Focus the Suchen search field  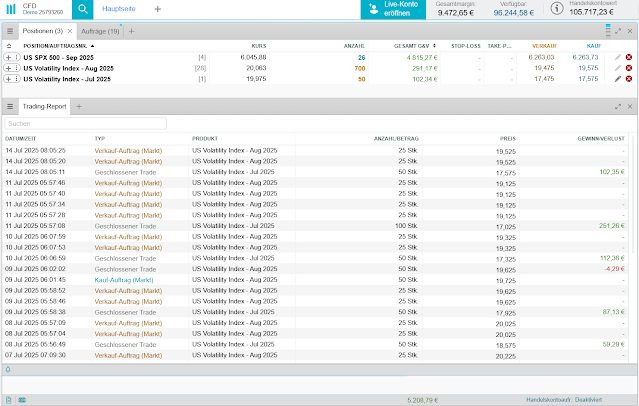[x=86, y=124]
